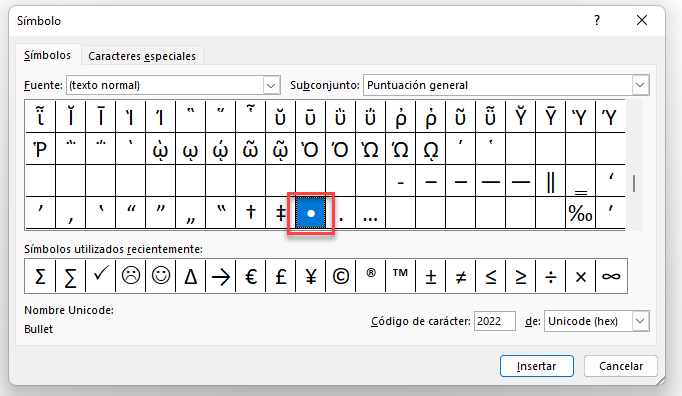
Task: Choose the not-equal ≠ symbol
Action: pyautogui.click(x=461, y=276)
